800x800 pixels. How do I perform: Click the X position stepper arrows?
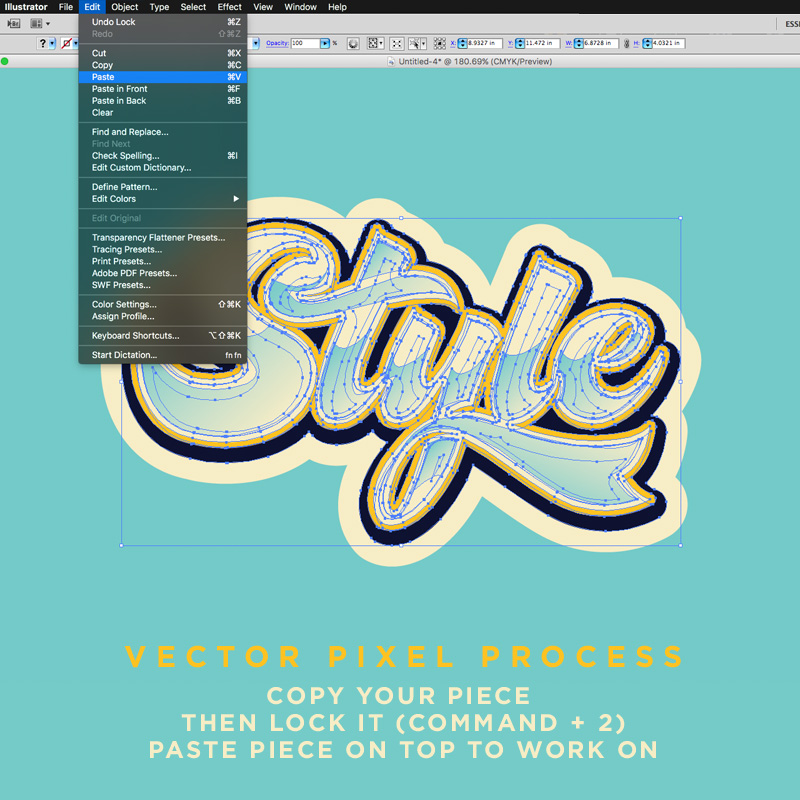pyautogui.click(x=462, y=43)
